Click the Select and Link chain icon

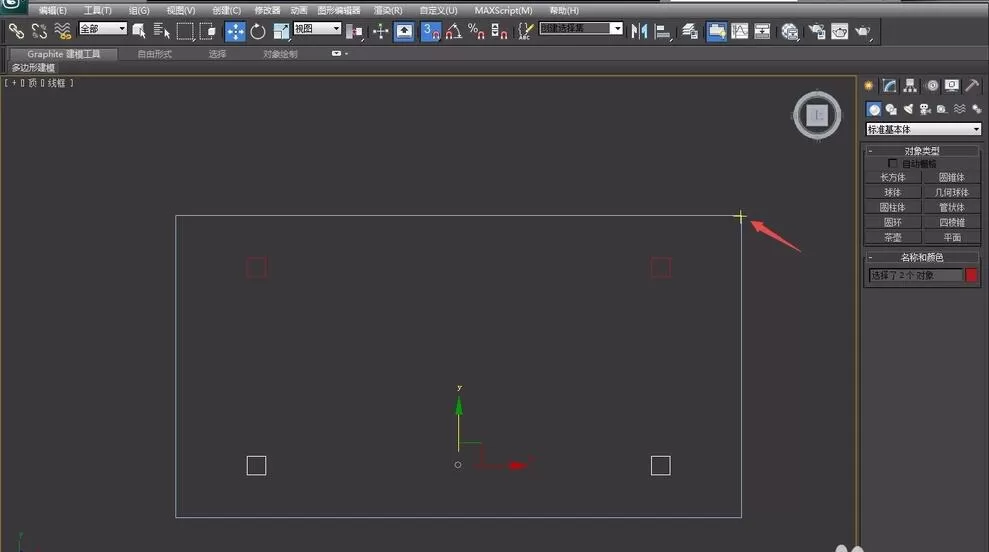click(16, 30)
